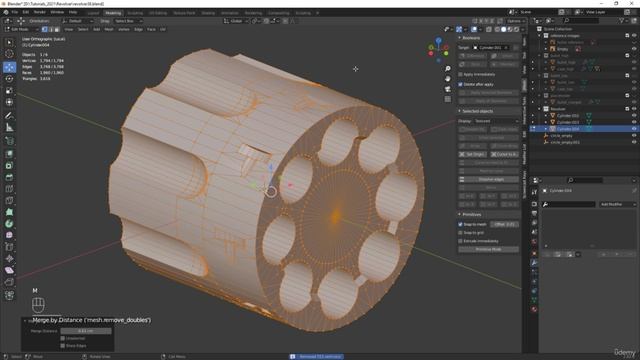Screen dimensions: 640x360
Task: Collapse the Booleans panel
Action: point(460,38)
